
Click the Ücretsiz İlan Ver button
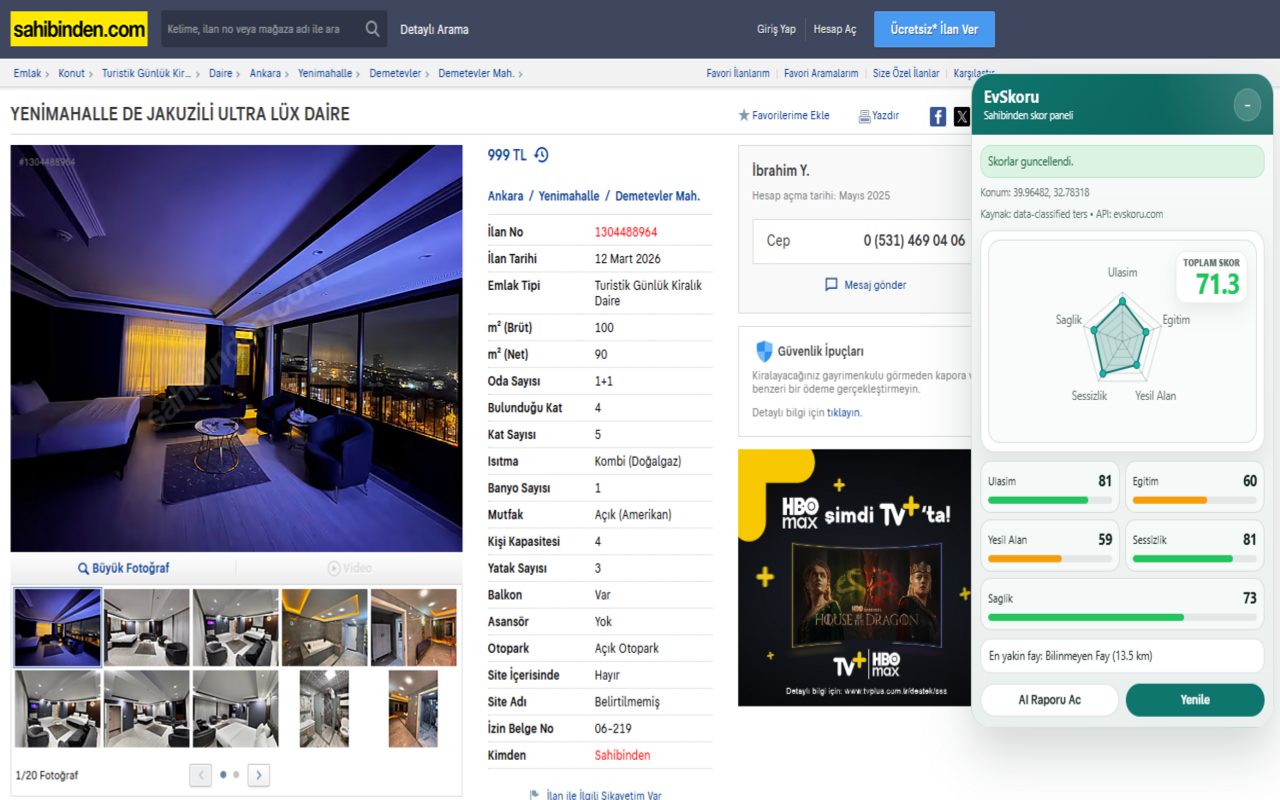pyautogui.click(x=934, y=29)
